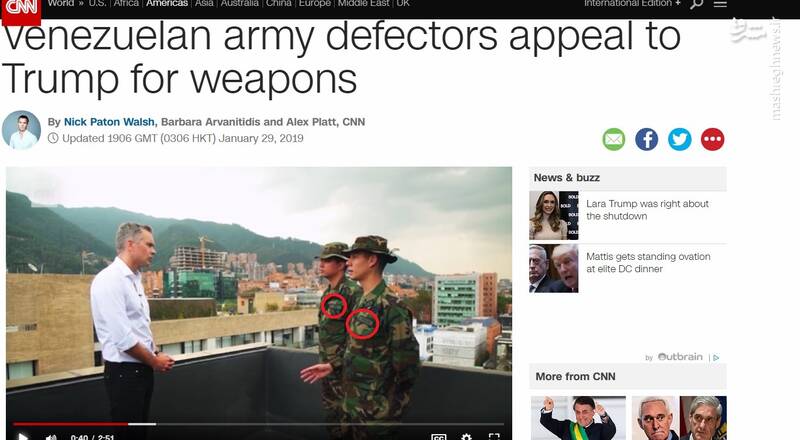Open Lara Trump shutdown article
Viewport: 800px width, 440px height.
647,210
